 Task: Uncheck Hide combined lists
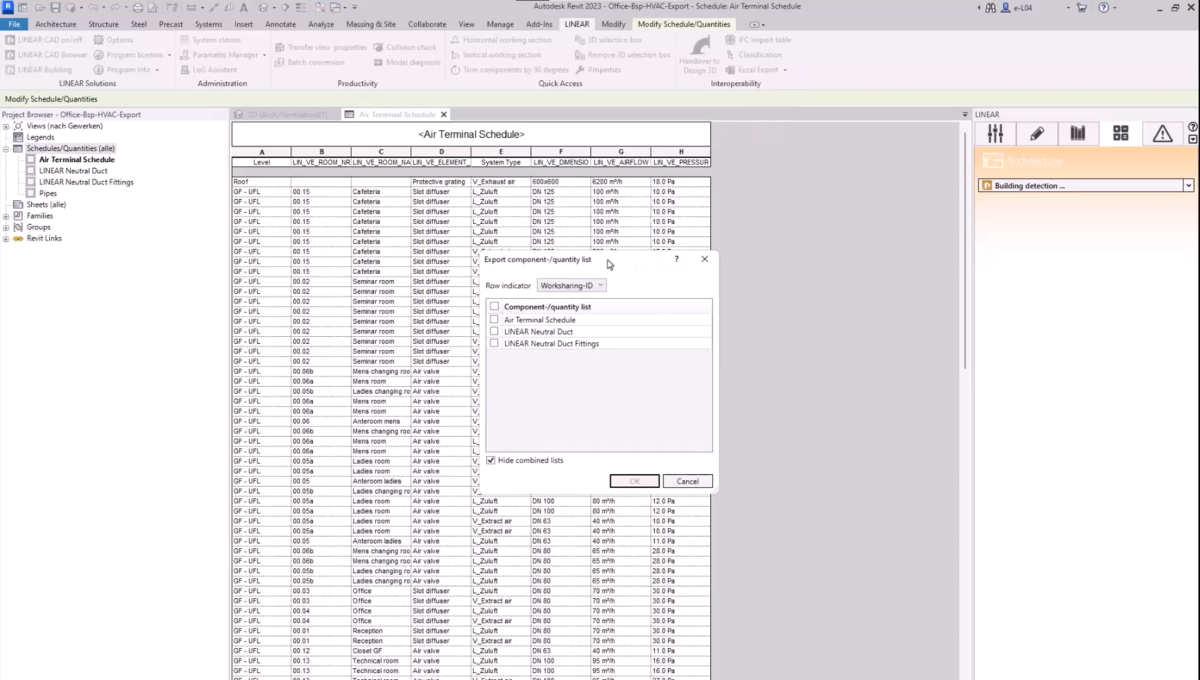point(490,459)
